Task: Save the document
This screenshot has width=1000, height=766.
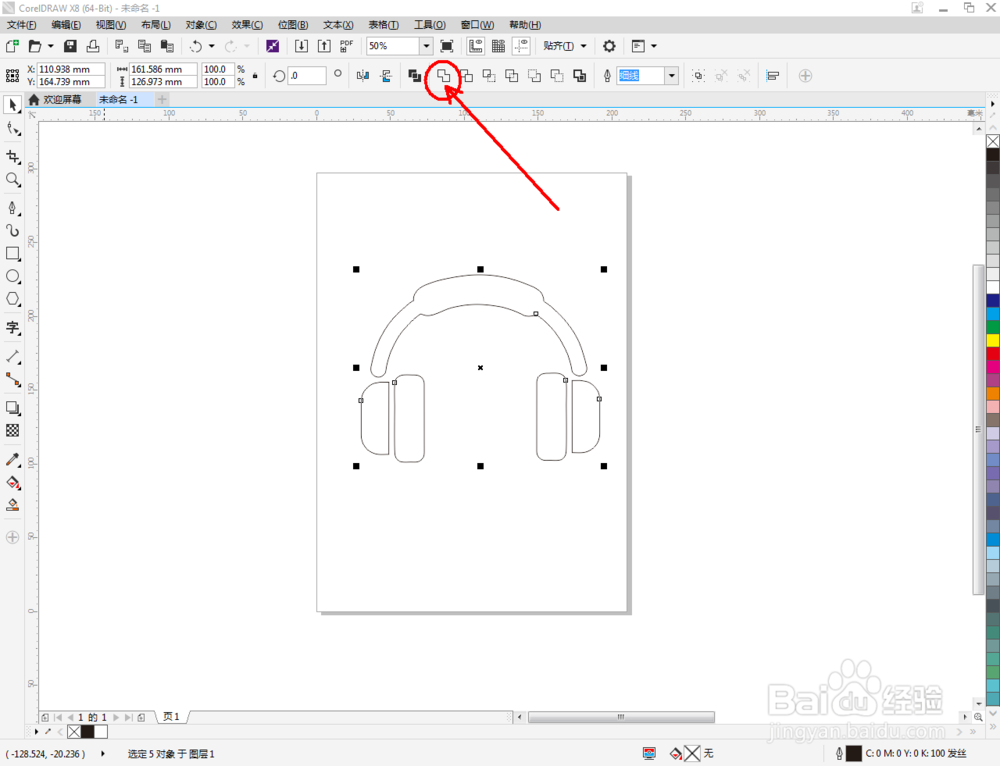Action: [70, 46]
